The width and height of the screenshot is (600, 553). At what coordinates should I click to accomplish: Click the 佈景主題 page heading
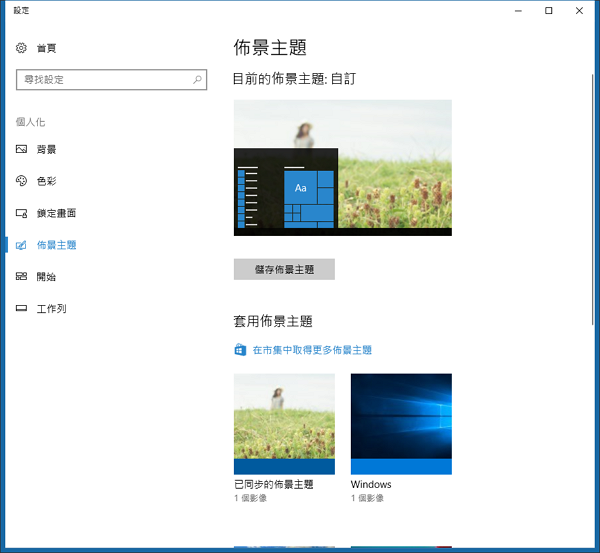point(270,47)
